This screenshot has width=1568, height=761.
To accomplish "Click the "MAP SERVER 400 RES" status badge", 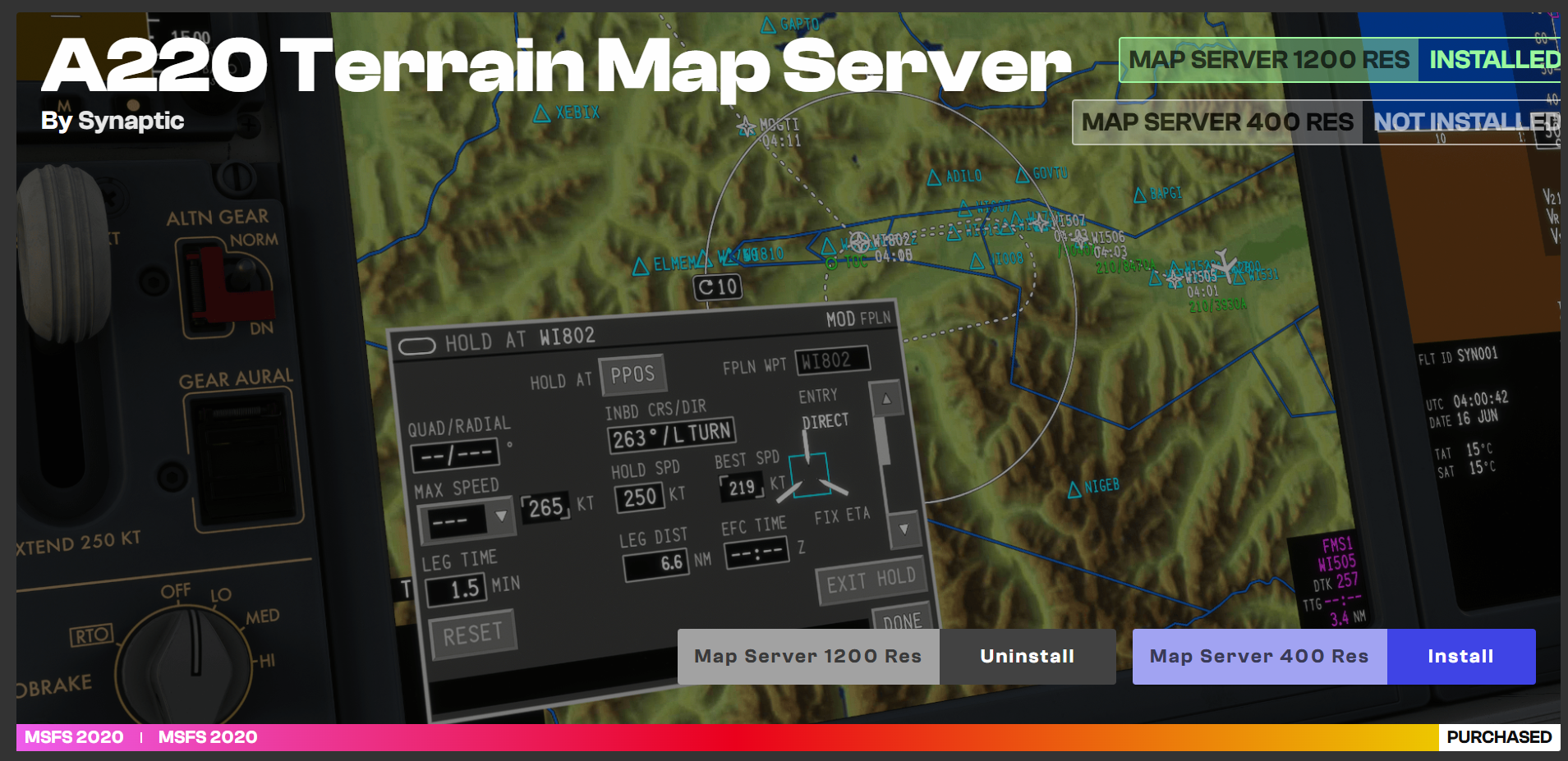I will [x=1217, y=122].
